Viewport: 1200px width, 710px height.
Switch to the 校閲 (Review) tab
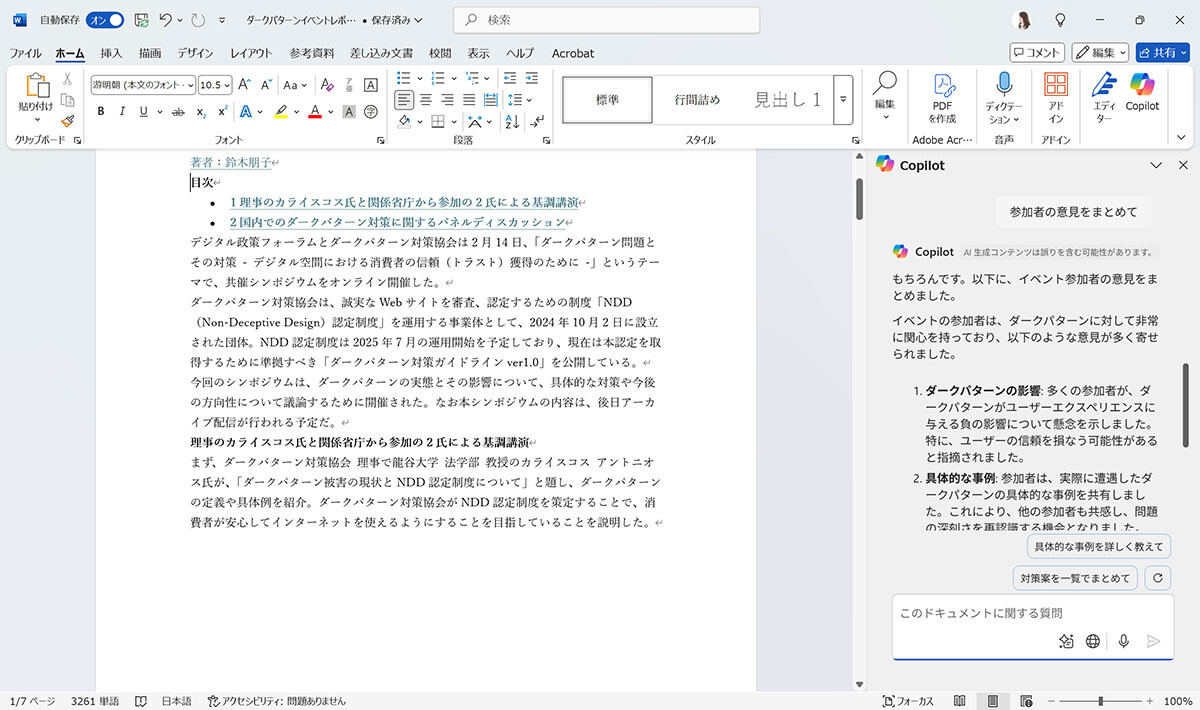tap(440, 53)
